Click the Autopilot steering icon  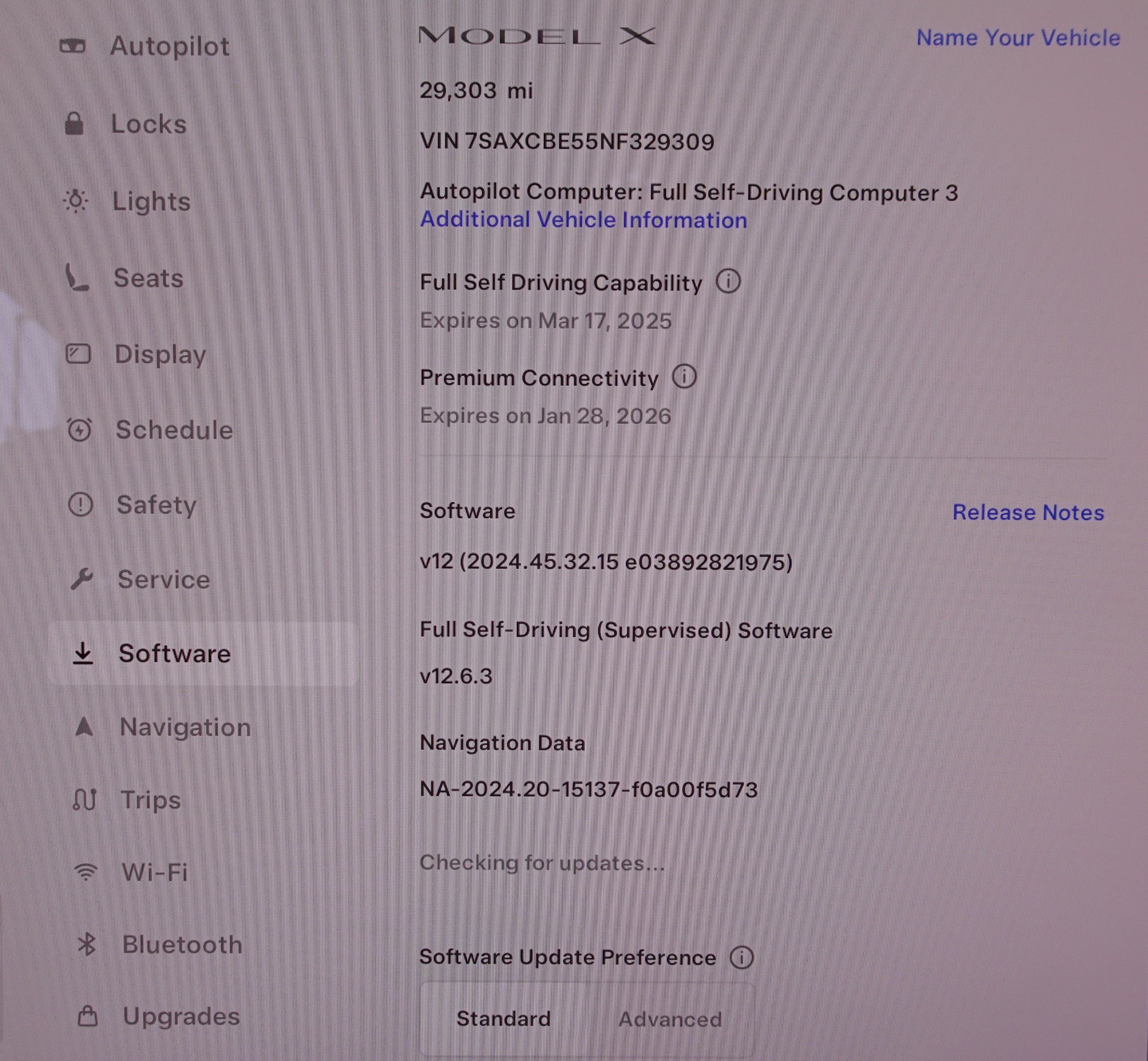73,46
